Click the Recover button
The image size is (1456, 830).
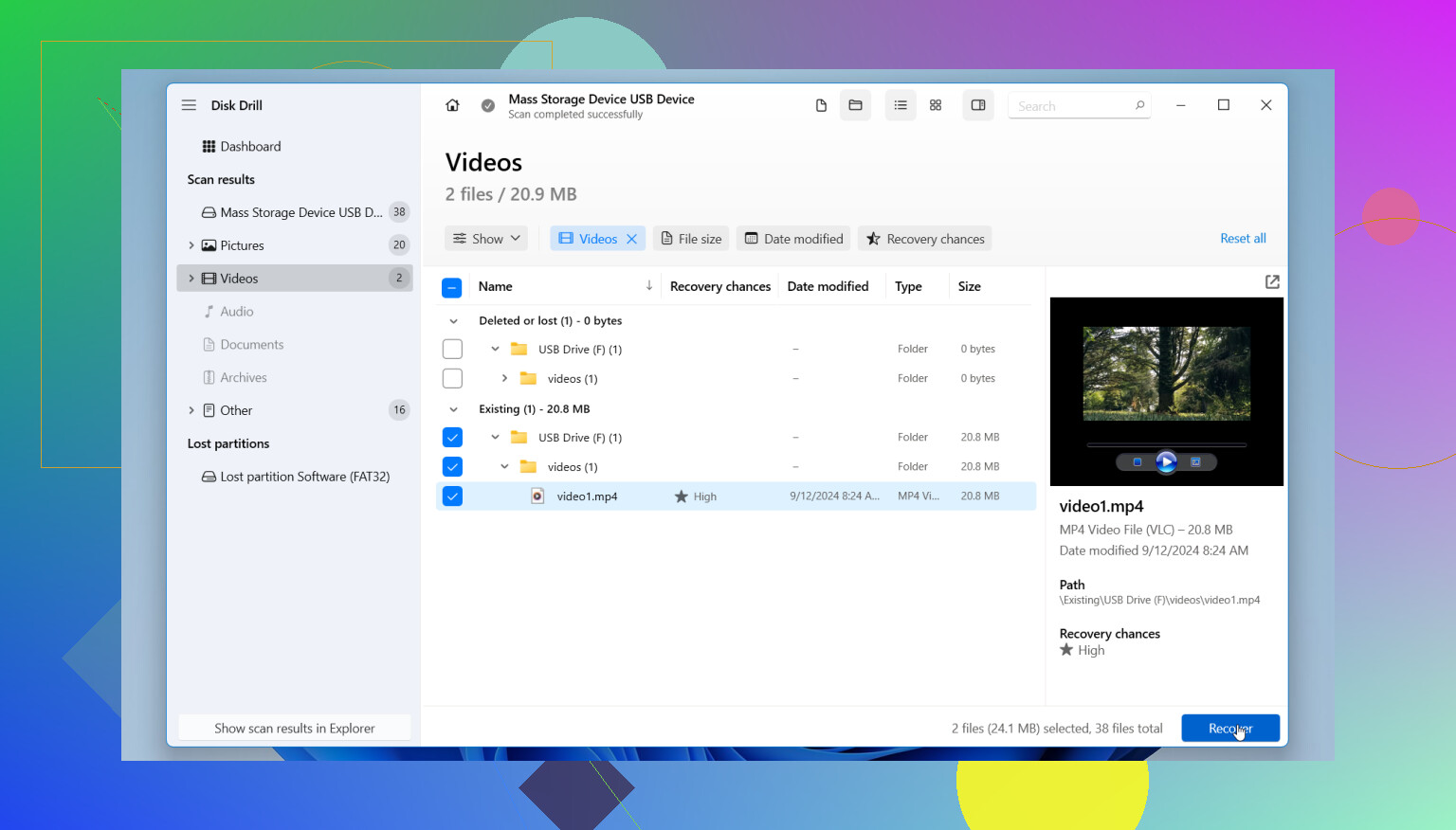1230,728
